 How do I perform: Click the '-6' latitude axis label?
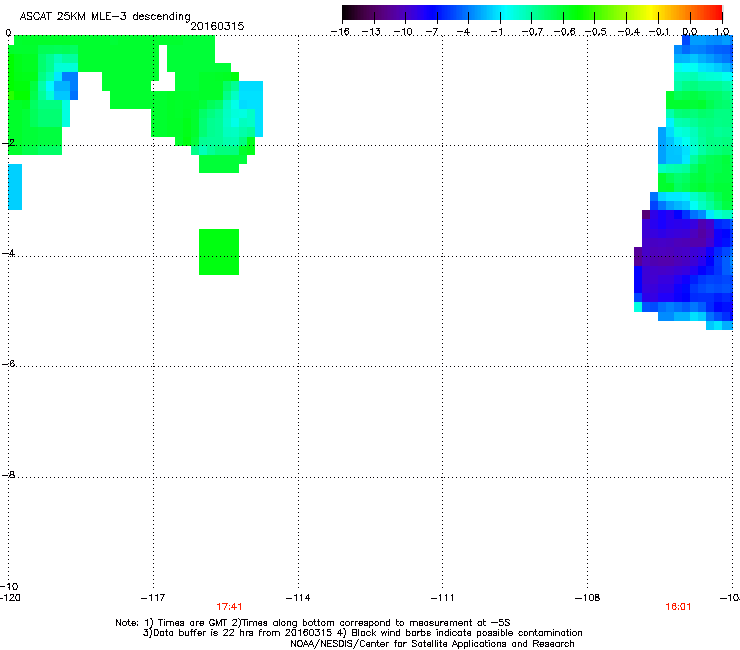pos(9,363)
